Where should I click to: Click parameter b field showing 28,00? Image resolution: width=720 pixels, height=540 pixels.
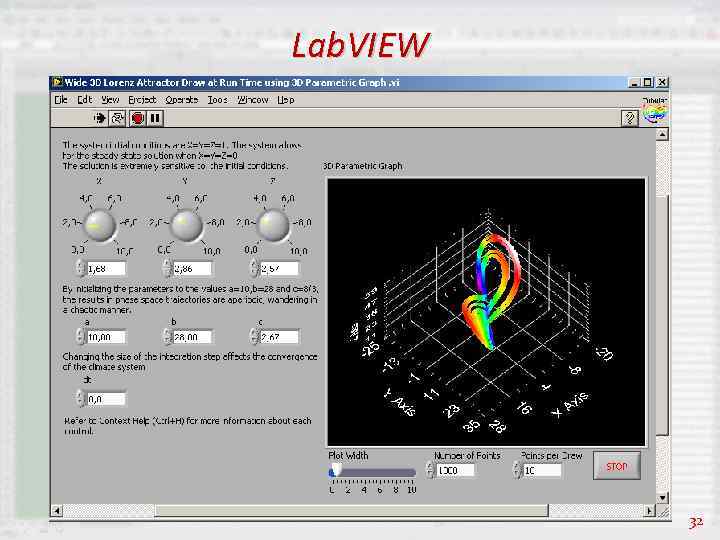pyautogui.click(x=192, y=337)
